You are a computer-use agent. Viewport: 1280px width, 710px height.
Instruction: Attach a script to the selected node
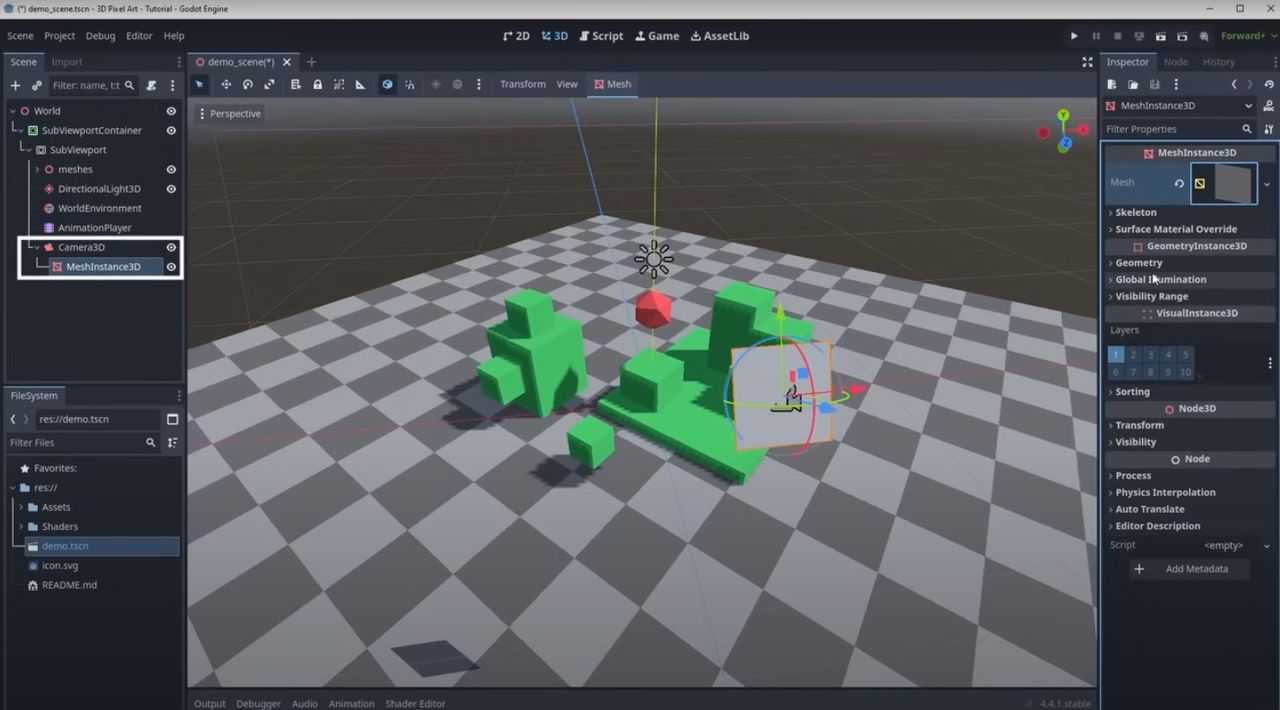tap(151, 85)
